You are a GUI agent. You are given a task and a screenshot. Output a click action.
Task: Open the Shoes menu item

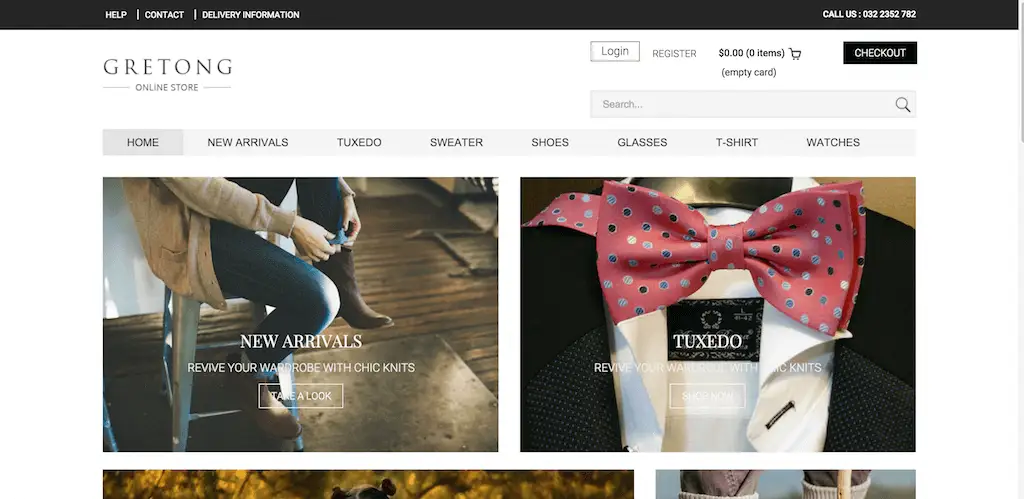tap(550, 143)
